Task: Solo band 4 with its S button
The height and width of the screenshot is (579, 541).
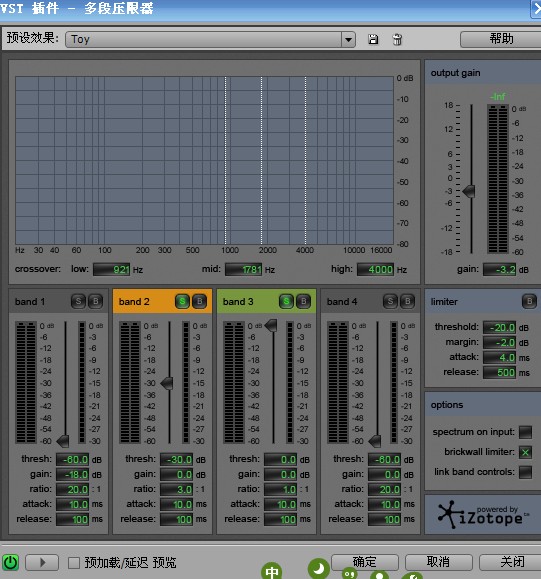Action: [390, 302]
